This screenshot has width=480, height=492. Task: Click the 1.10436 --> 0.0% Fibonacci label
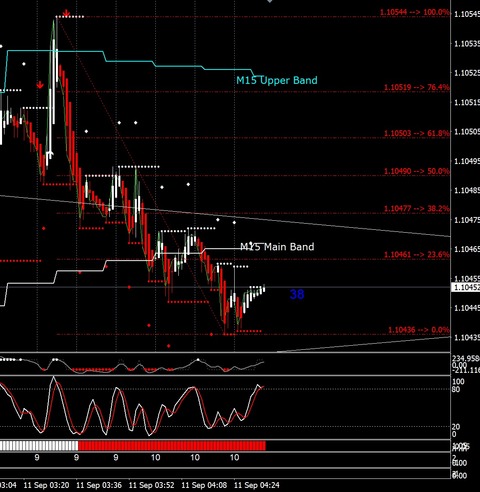pyautogui.click(x=419, y=330)
